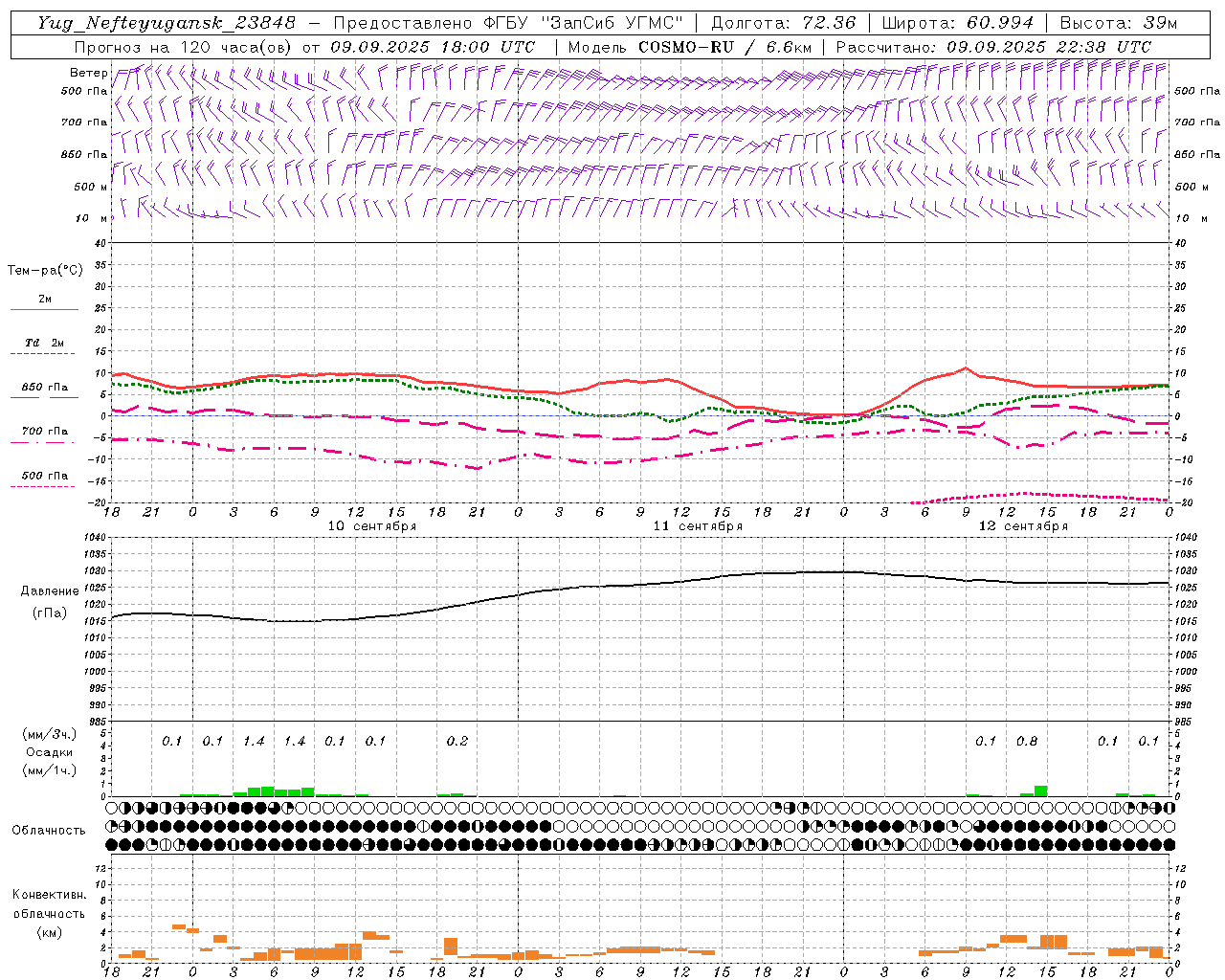Click the 12 сентября date label
The width and height of the screenshot is (1225, 980).
pos(1023,526)
